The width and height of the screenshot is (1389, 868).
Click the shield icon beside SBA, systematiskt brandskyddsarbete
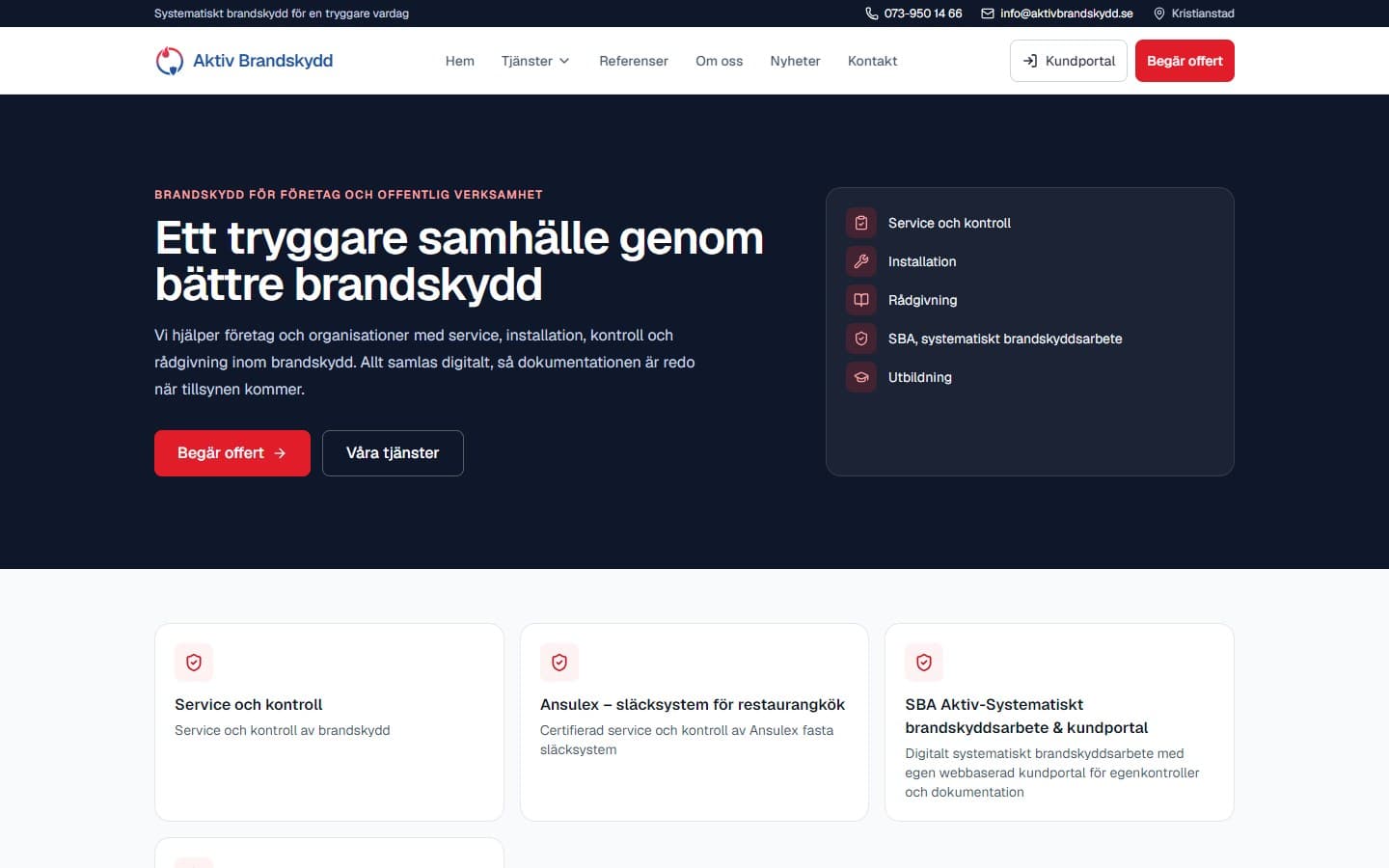point(861,339)
